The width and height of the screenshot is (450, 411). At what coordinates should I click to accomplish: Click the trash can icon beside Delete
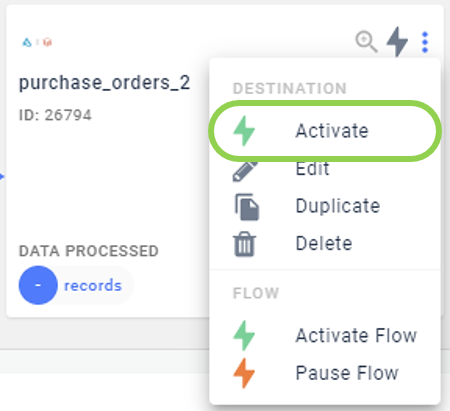[x=244, y=244]
